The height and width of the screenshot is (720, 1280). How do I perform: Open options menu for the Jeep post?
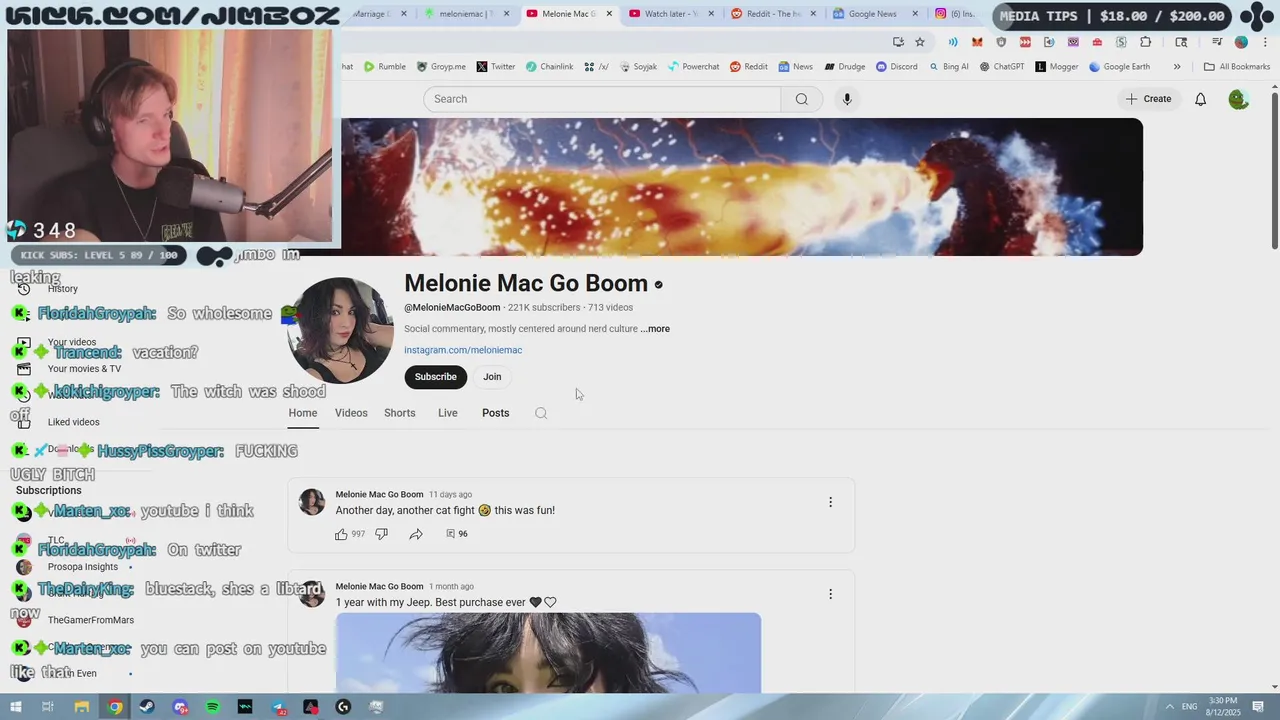coord(830,594)
